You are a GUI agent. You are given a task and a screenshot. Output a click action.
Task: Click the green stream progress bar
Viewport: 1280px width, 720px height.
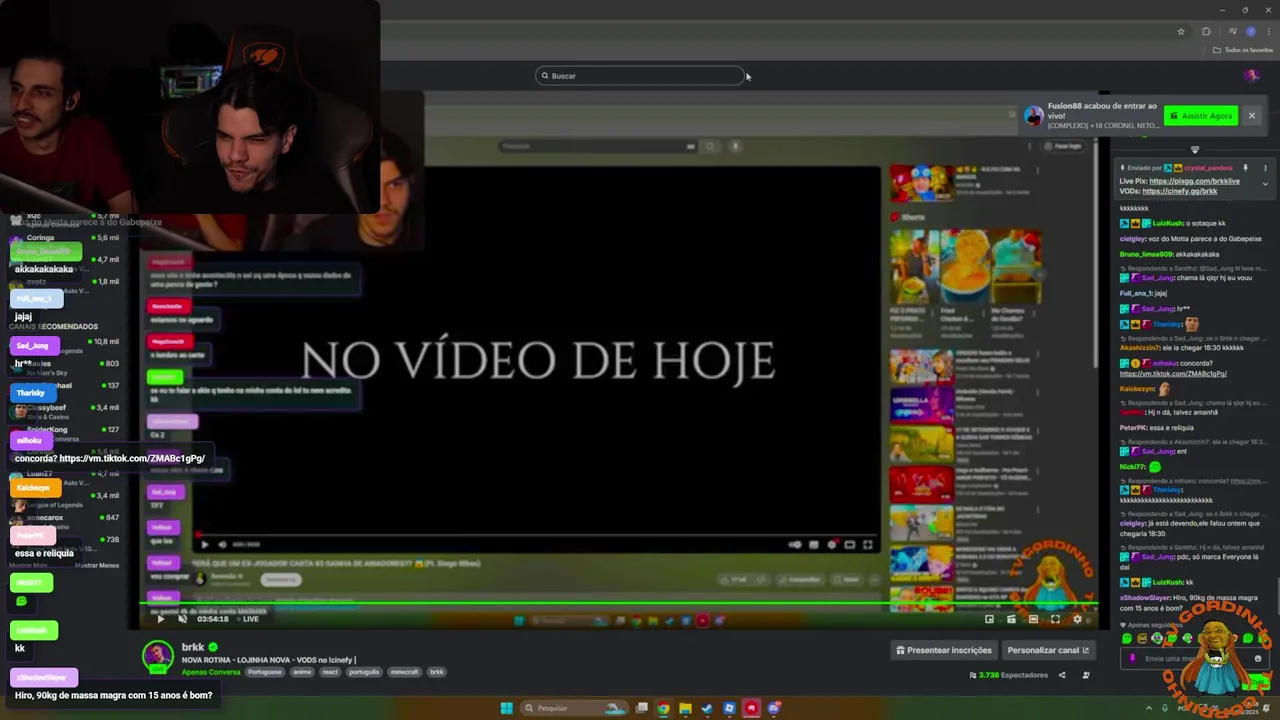tap(620, 603)
